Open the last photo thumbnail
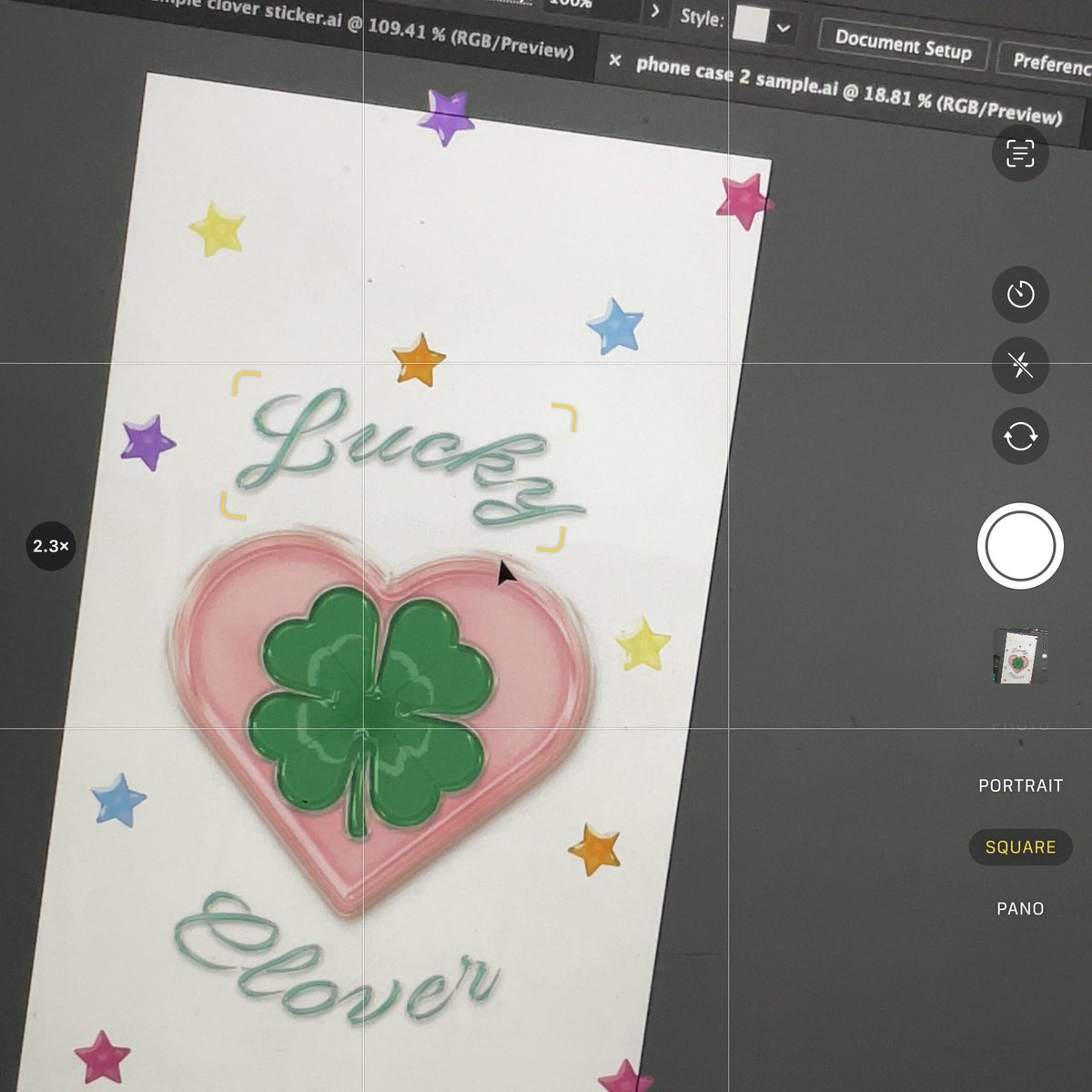This screenshot has height=1092, width=1092. tap(1020, 655)
